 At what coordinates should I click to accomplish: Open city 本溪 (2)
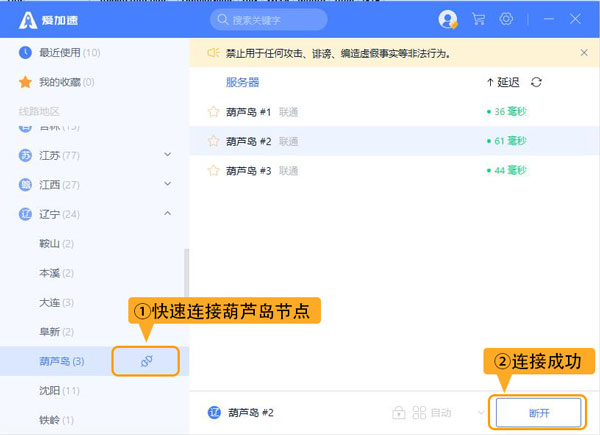(x=56, y=273)
